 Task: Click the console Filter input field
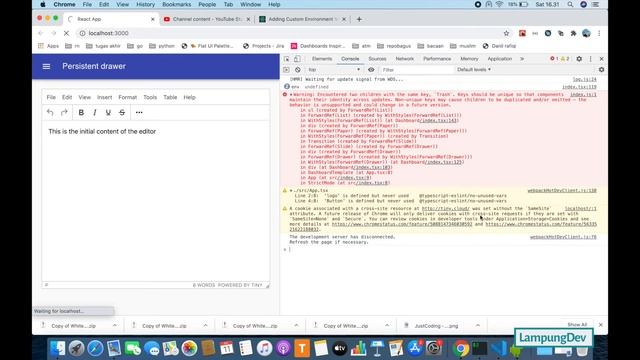point(416,70)
